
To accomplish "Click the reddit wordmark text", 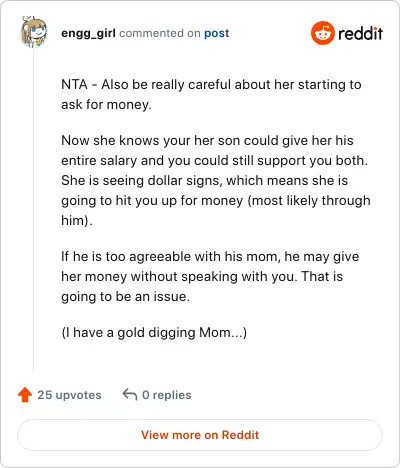I will click(x=361, y=33).
